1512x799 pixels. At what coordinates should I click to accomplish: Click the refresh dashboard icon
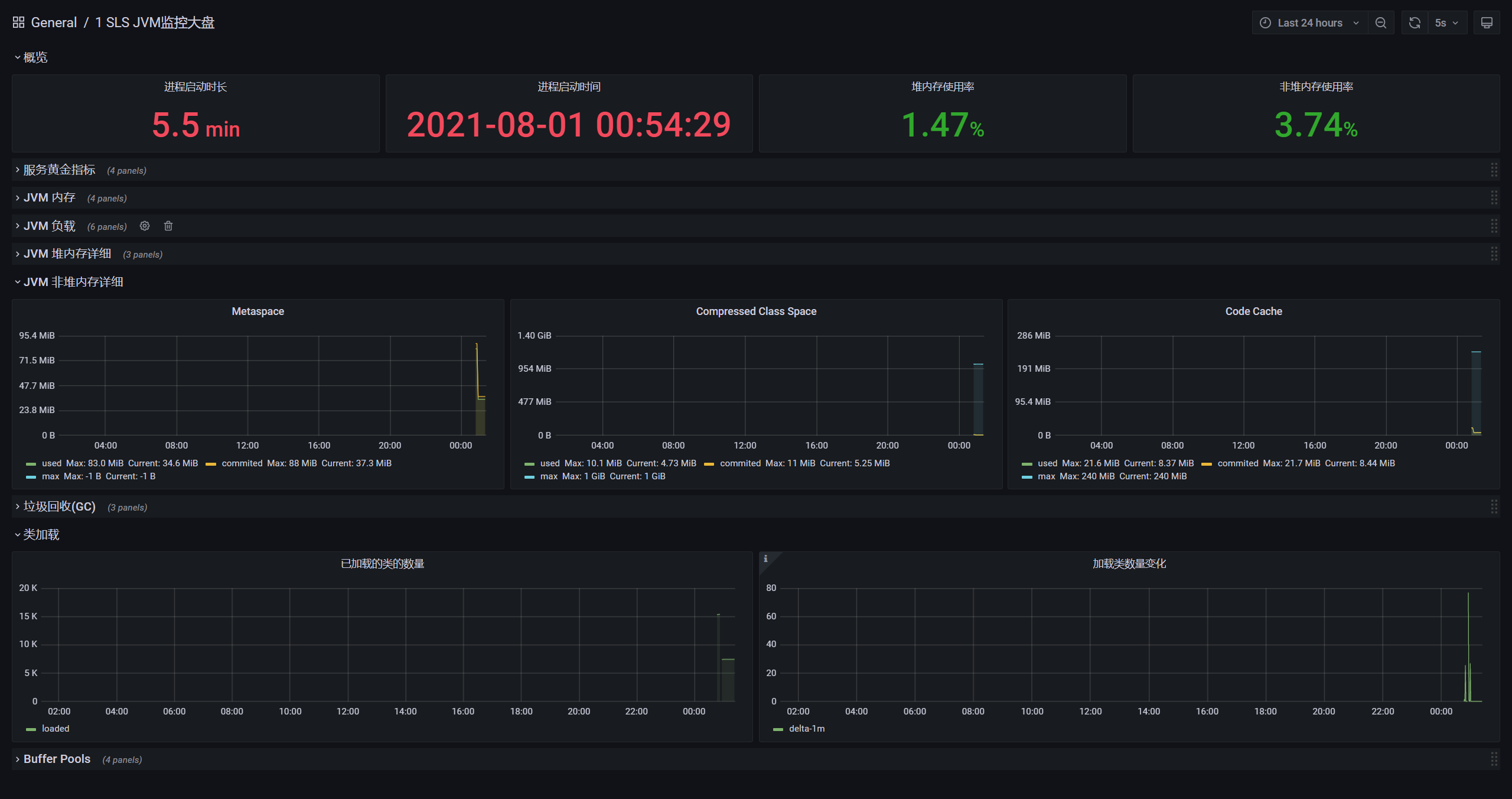[x=1415, y=22]
